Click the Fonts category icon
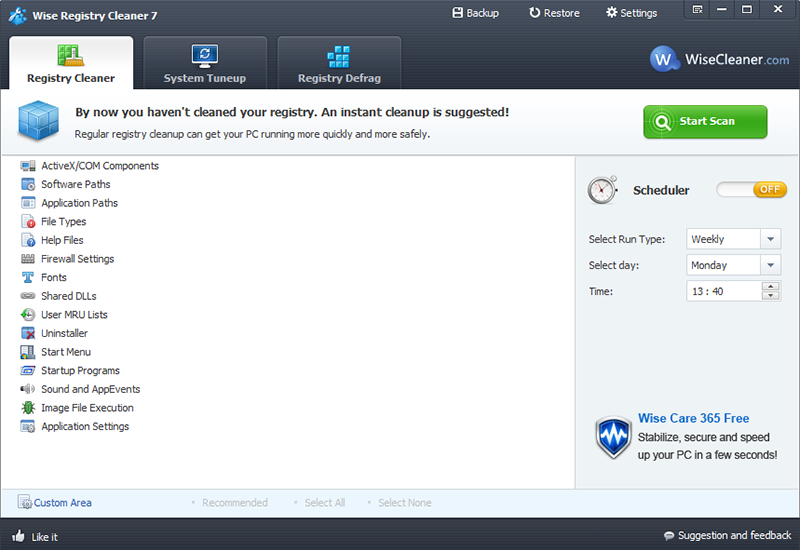Screen dimensions: 800x550 point(28,278)
